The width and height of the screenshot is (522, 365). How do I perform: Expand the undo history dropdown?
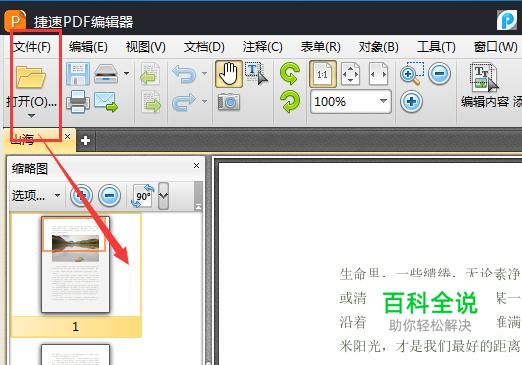point(204,73)
